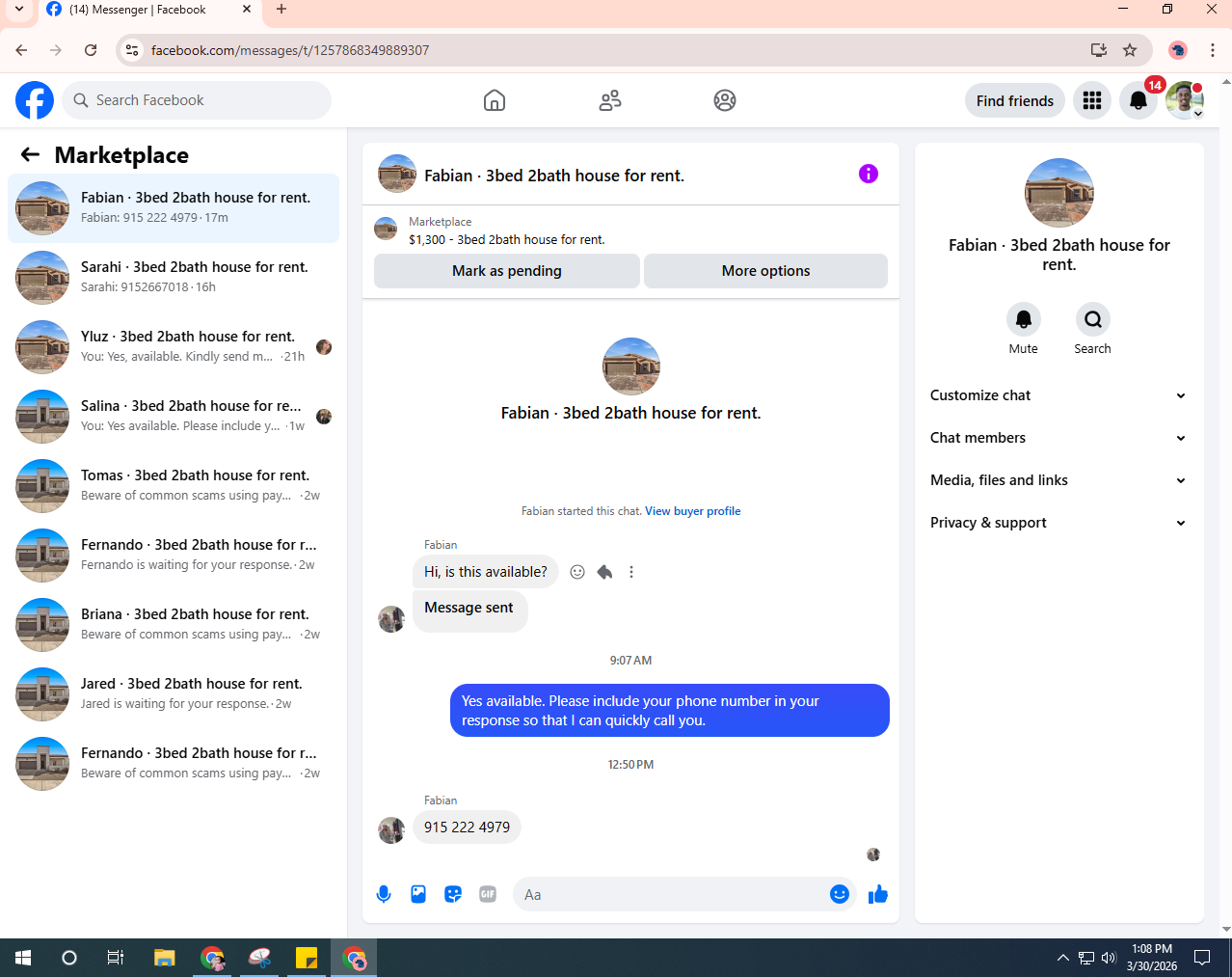1232x977 pixels.
Task: Send a voice clip with microphone icon
Action: (384, 894)
